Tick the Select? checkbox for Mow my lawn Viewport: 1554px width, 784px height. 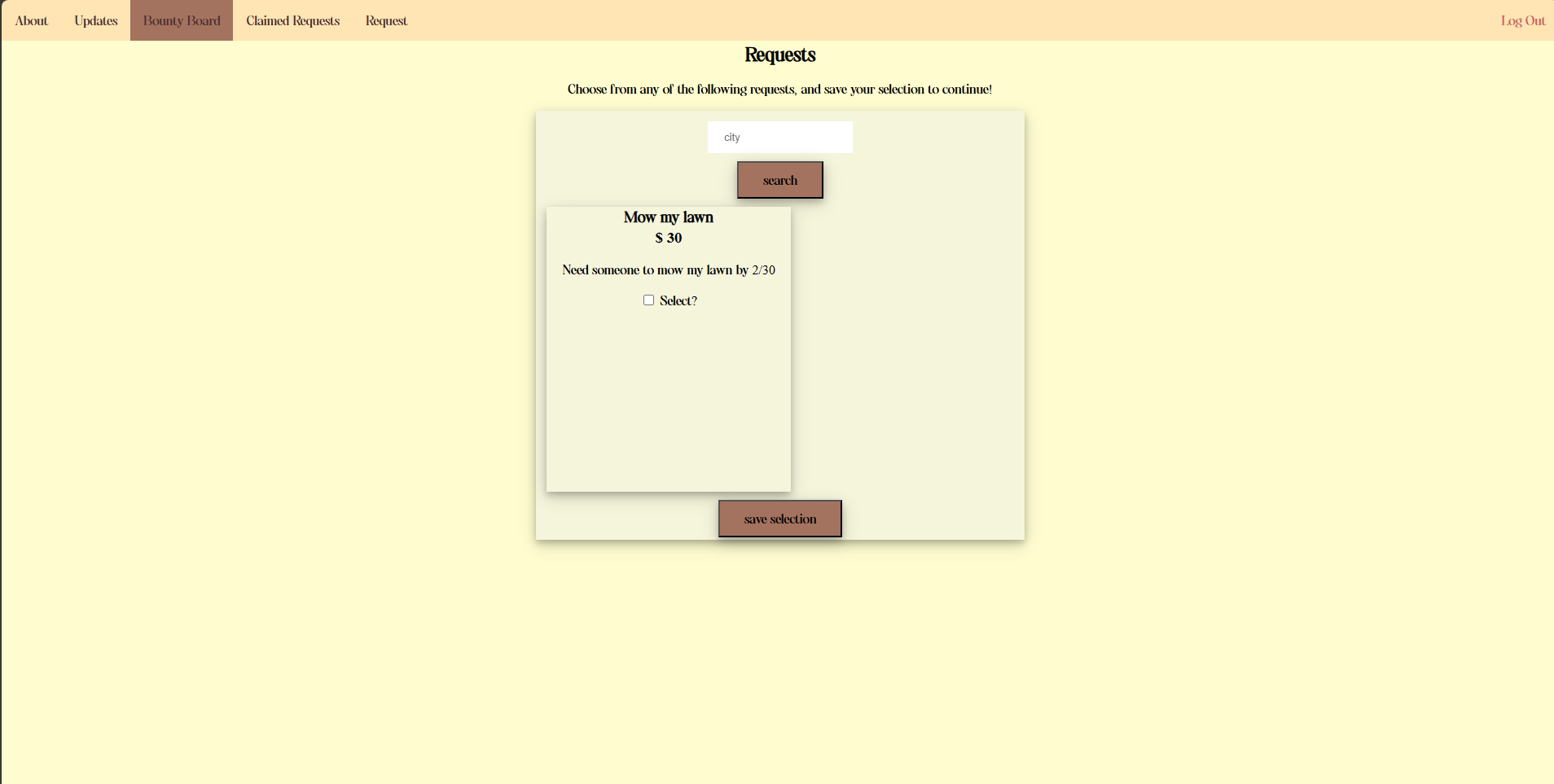[648, 300]
